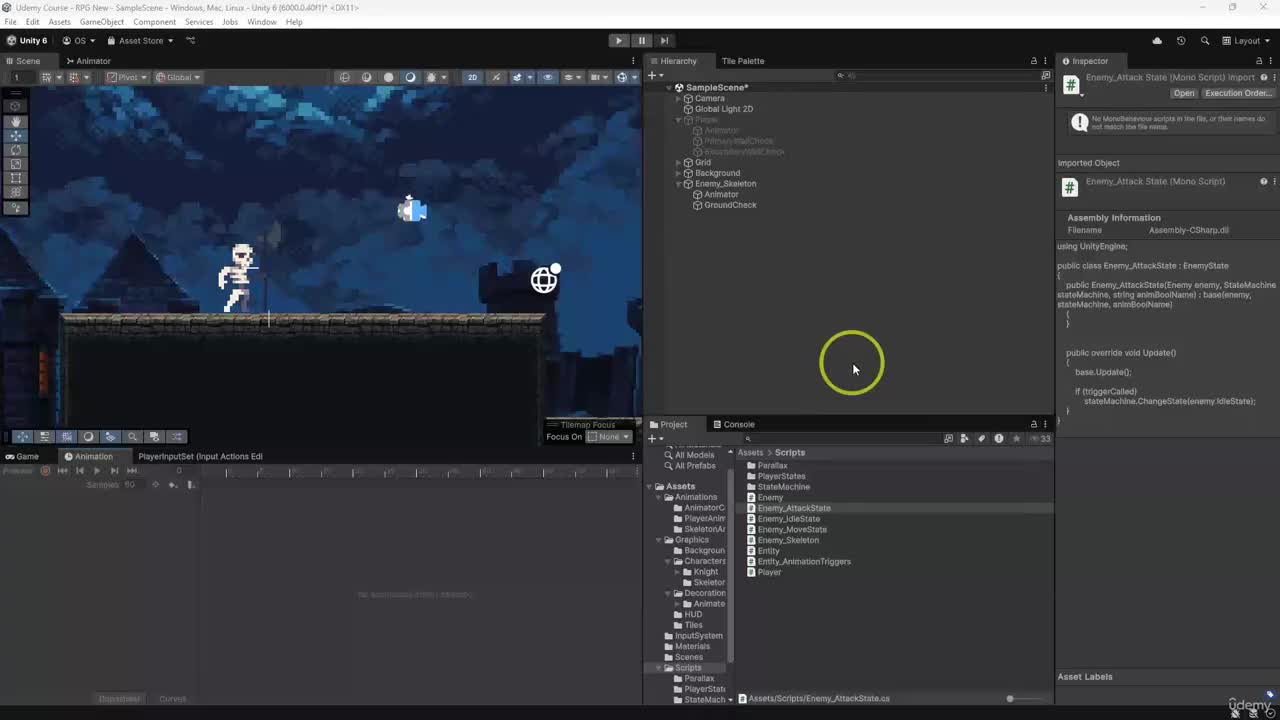Open the Global handle rotation dropdown
The height and width of the screenshot is (720, 1280).
point(178,77)
